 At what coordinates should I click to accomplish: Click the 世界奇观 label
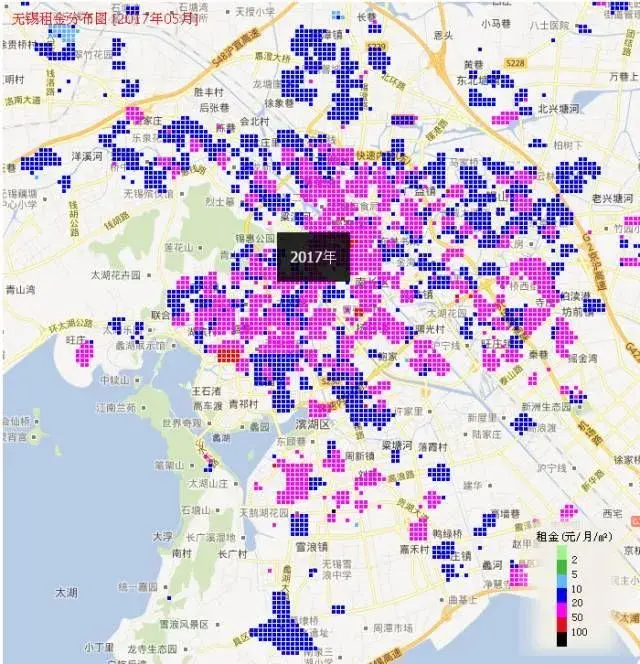coord(182,423)
